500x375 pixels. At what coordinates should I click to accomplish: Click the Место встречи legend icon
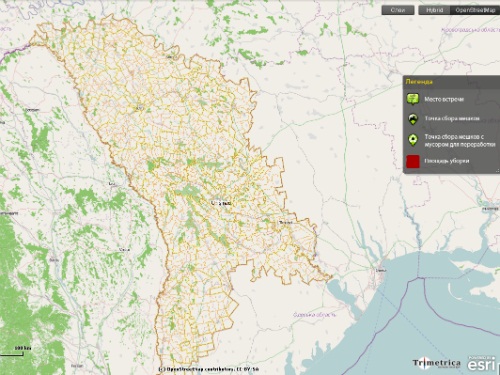tap(413, 99)
